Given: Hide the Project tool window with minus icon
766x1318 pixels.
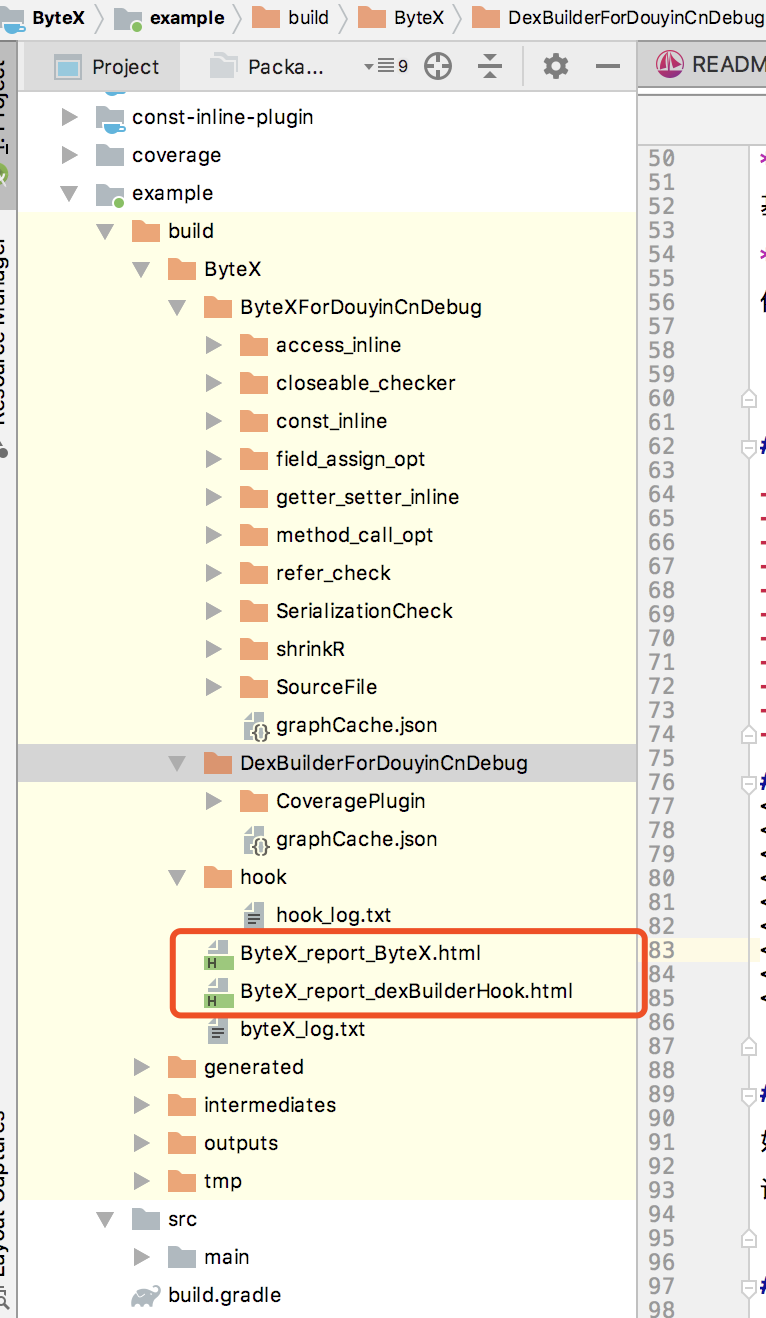Looking at the screenshot, I should (x=608, y=67).
